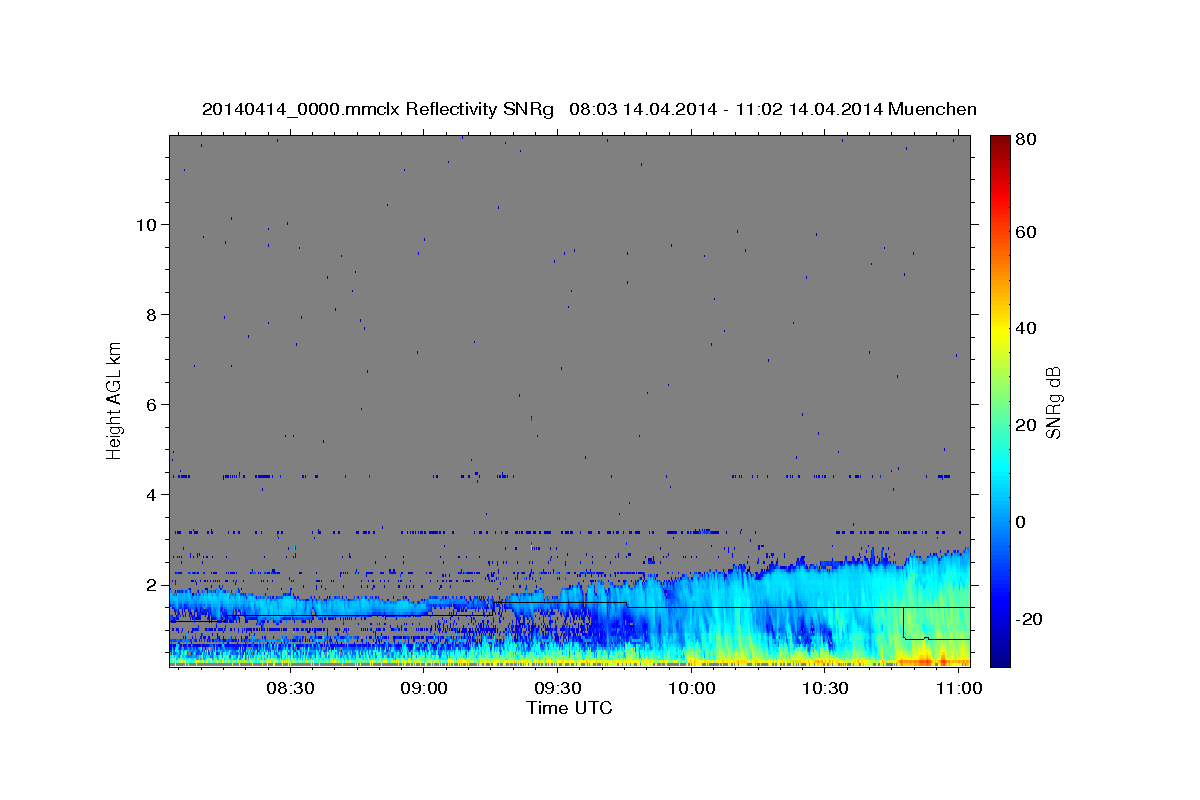This screenshot has width=1200, height=800.
Task: Click the plot title text starting 20140414_0000.mmclx
Action: pyautogui.click(x=589, y=109)
